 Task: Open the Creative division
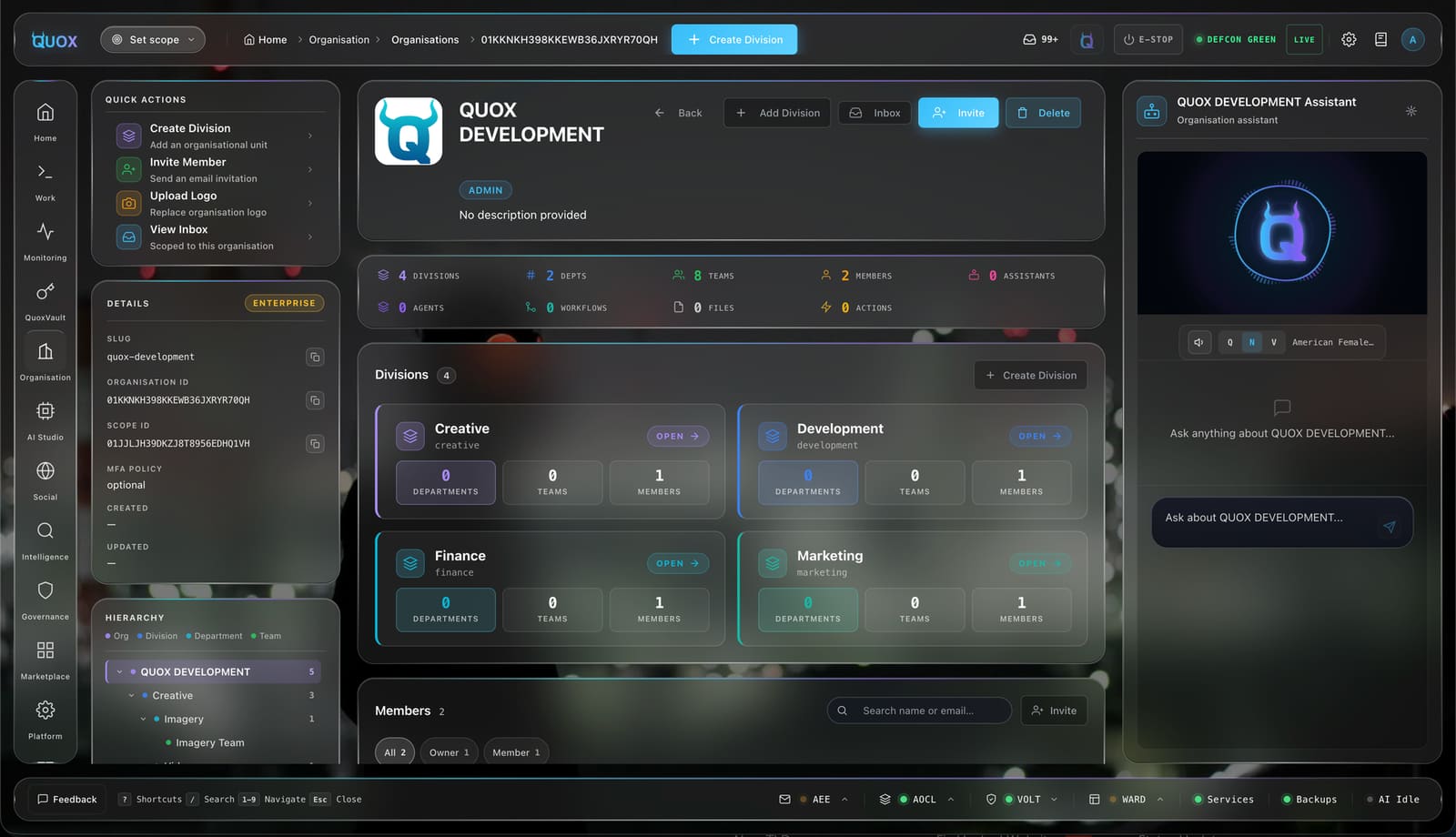[x=677, y=436]
